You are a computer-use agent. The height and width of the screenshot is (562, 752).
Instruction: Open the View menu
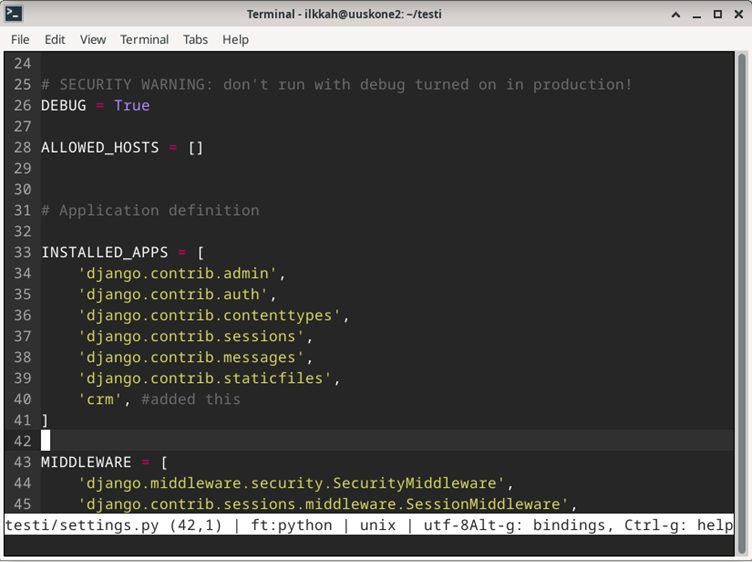[93, 39]
